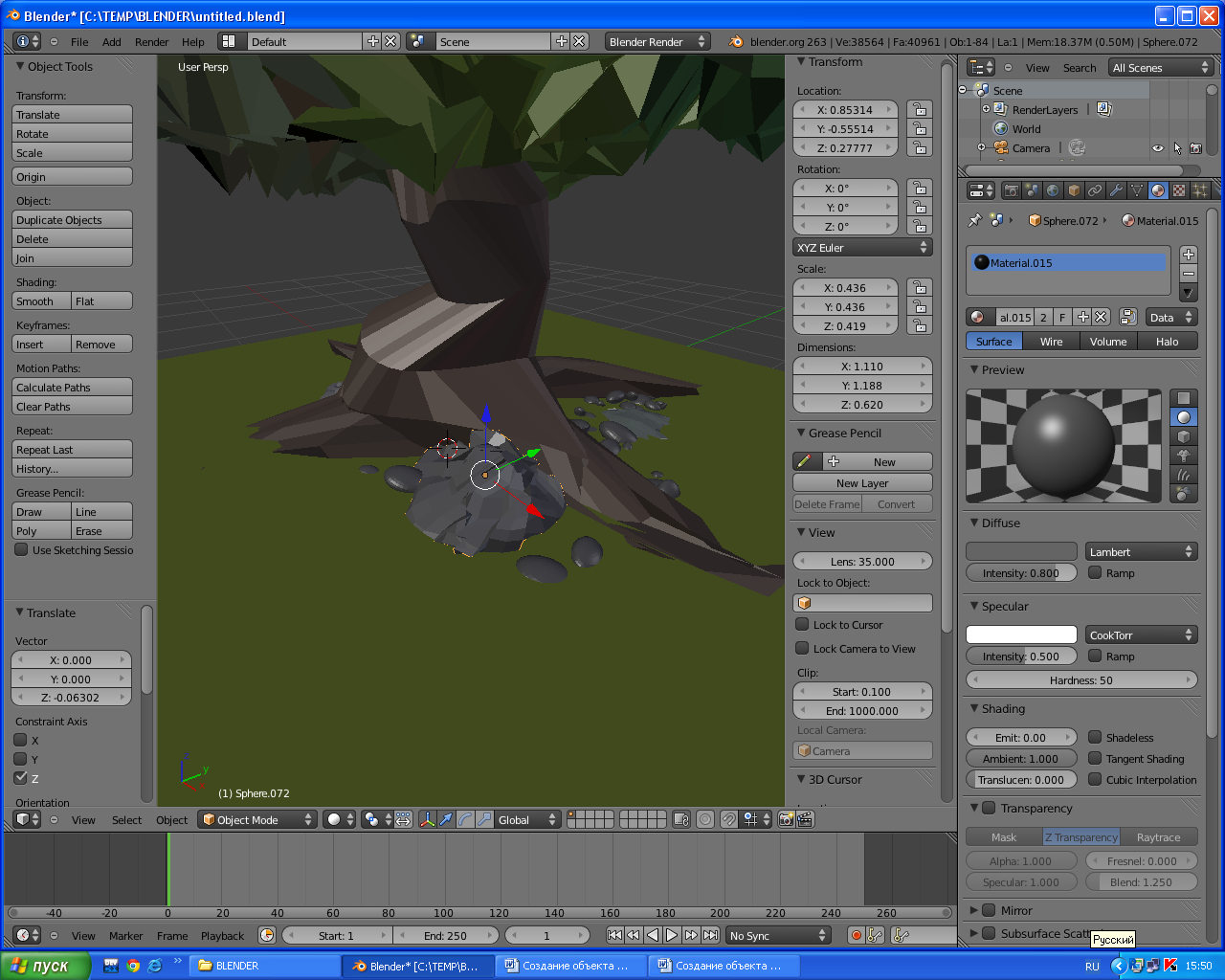1225x980 pixels.
Task: Open the All Scenes outliner dropdown
Action: pos(1161,67)
